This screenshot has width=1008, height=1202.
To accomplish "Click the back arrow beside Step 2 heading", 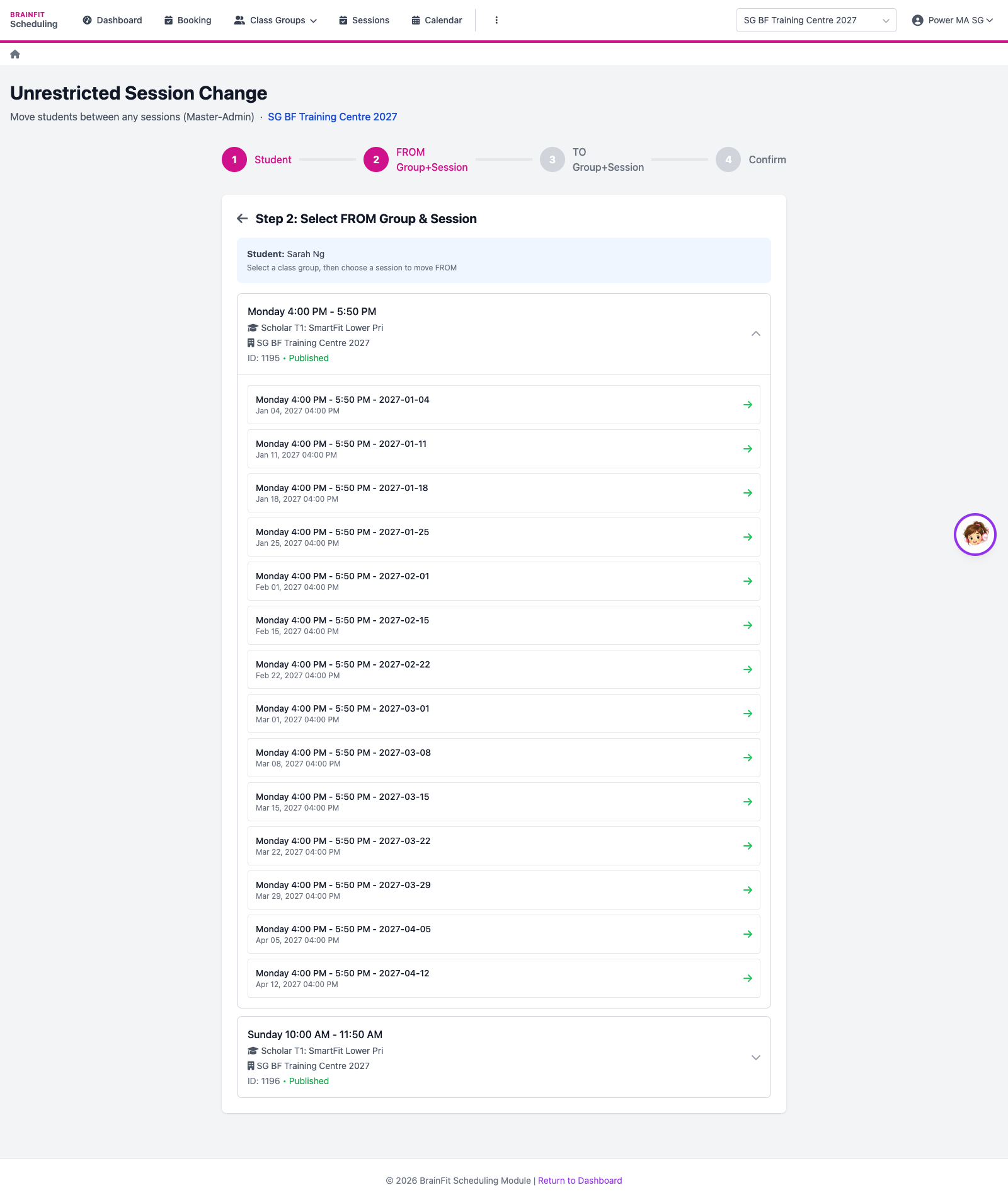I will (242, 219).
